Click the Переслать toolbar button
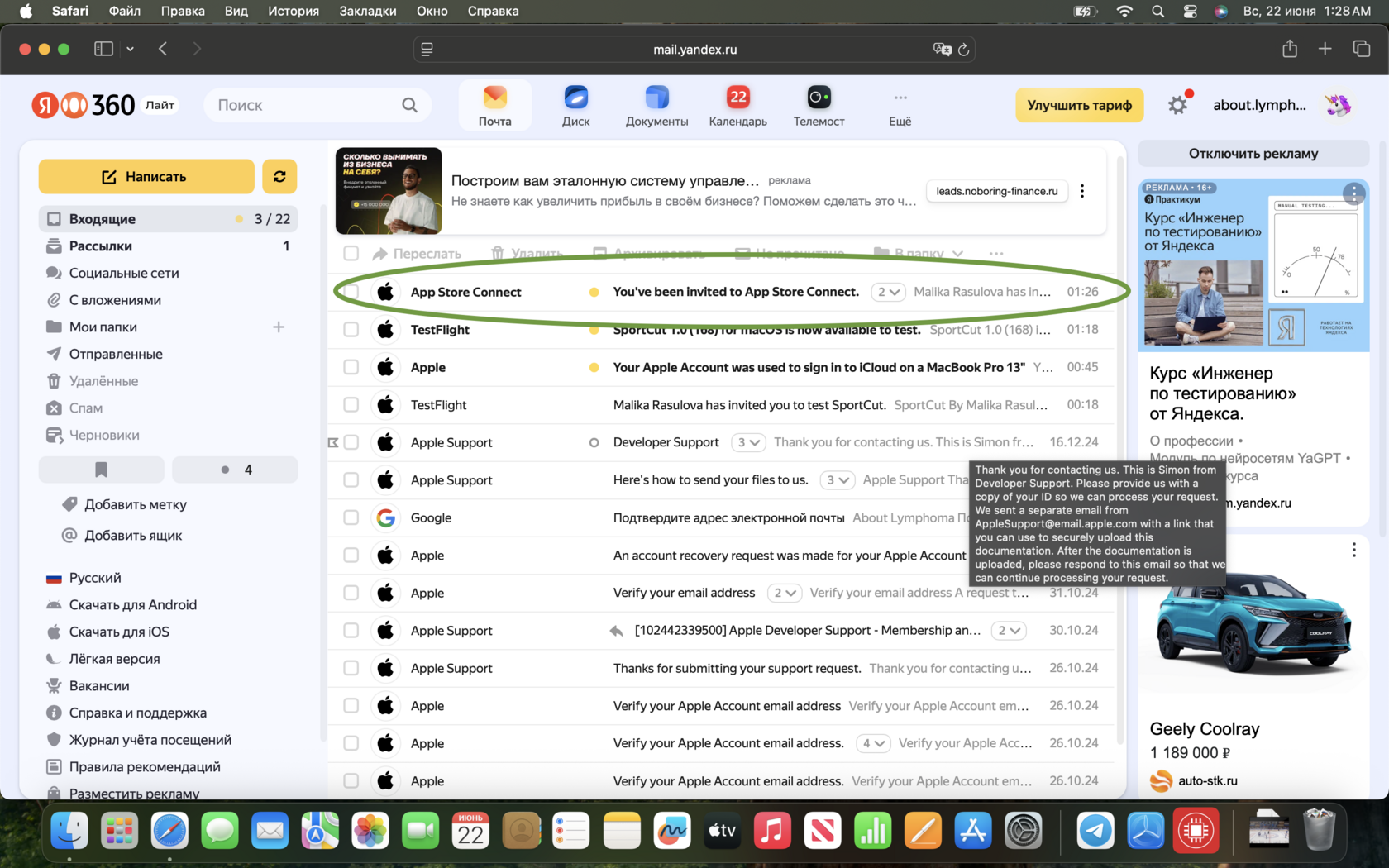Screen dimensions: 1389x868 [417, 254]
